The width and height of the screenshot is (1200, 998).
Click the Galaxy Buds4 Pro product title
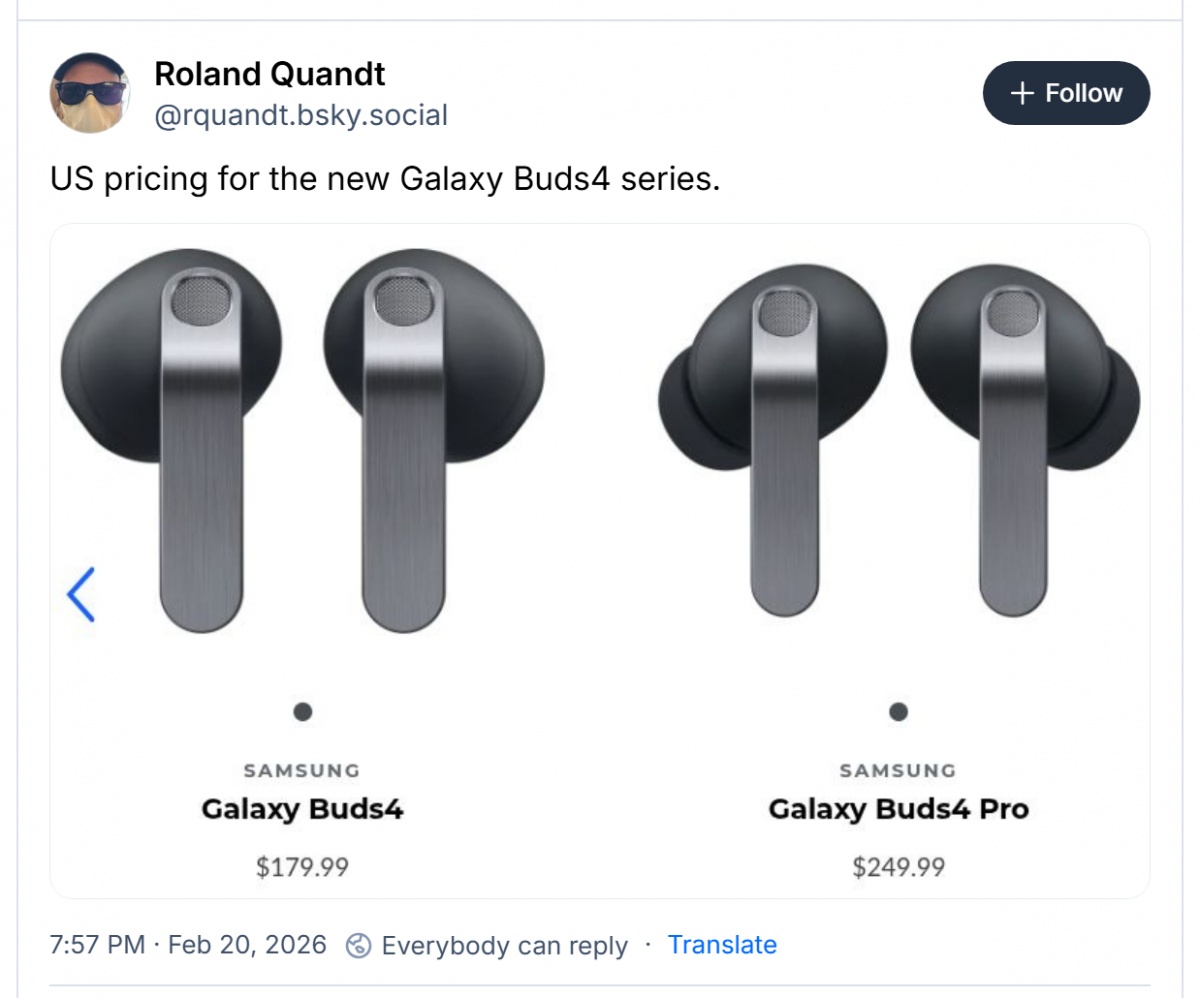point(898,809)
